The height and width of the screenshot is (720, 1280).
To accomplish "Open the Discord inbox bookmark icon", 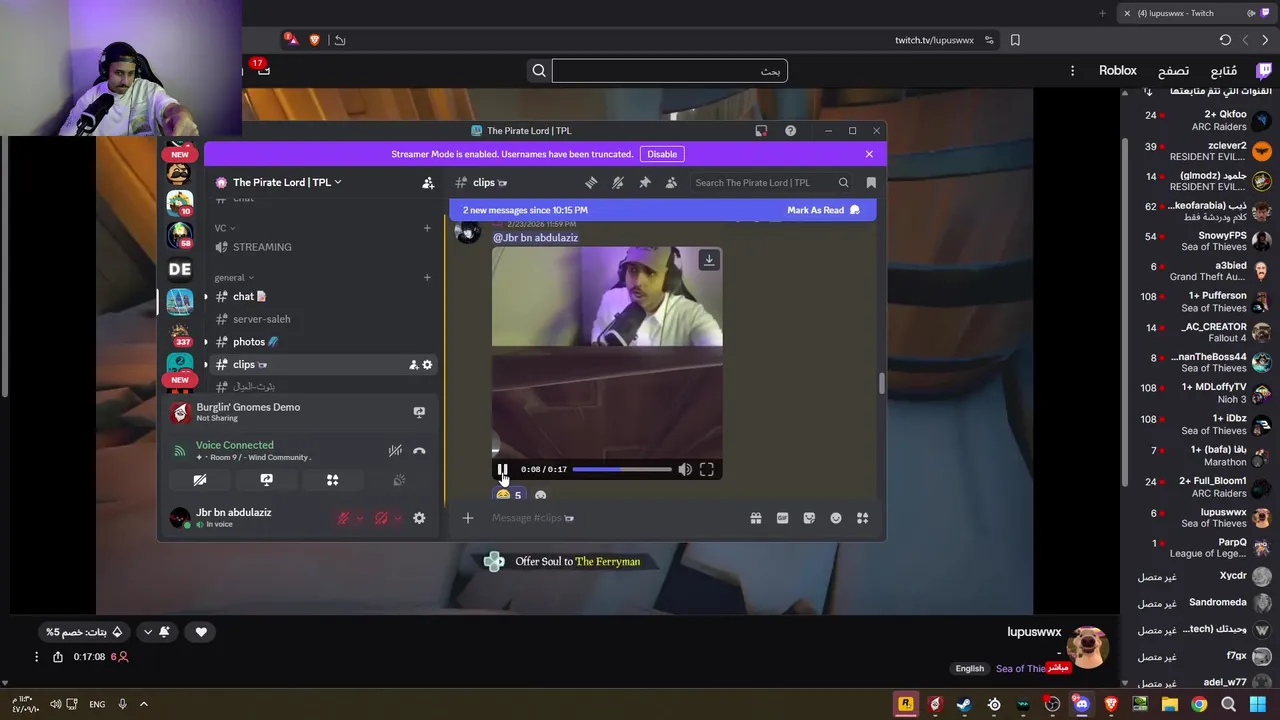I will click(871, 182).
